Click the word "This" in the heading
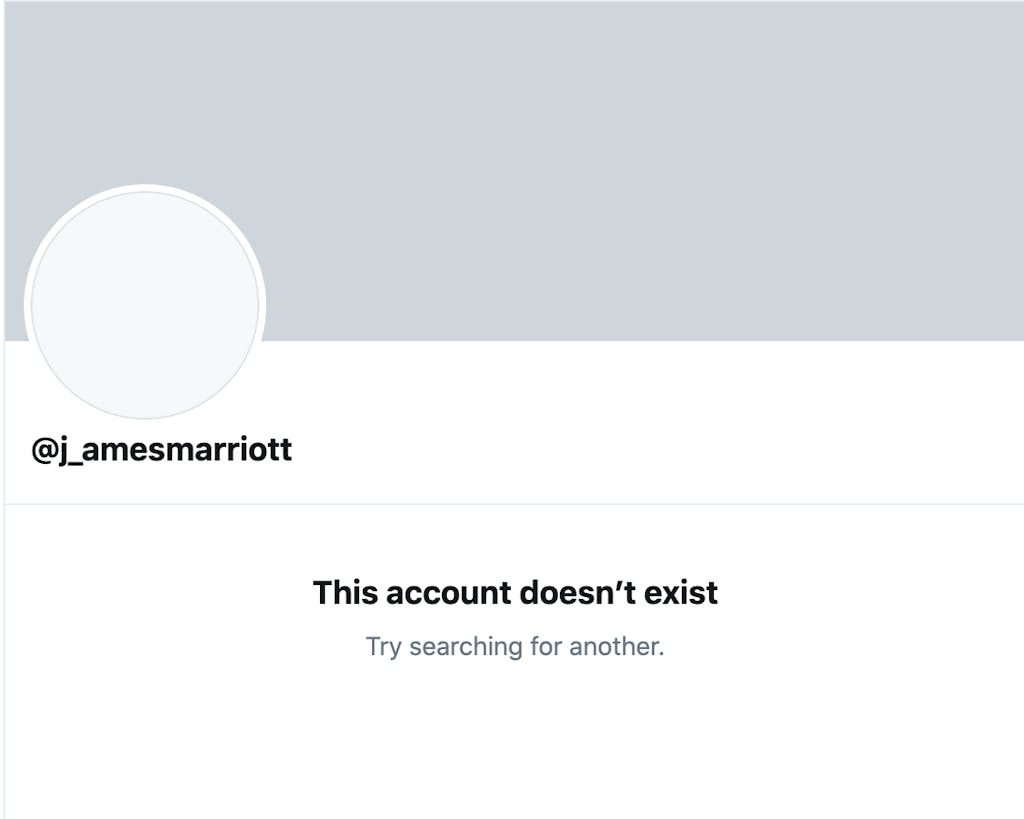This screenshot has width=1024, height=819. tap(346, 592)
